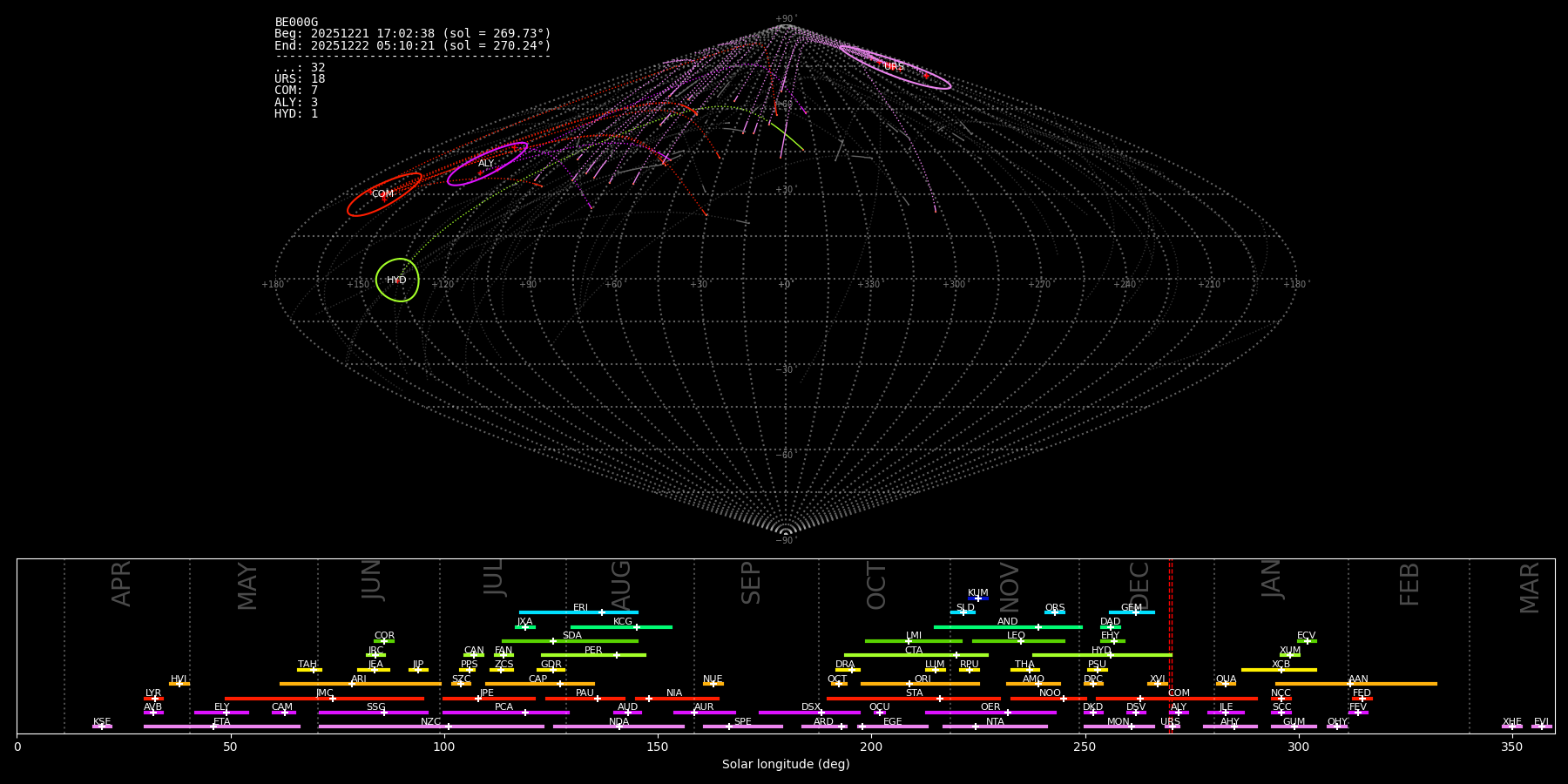
Task: Select the KCG green shower bar
Action: [x=621, y=626]
